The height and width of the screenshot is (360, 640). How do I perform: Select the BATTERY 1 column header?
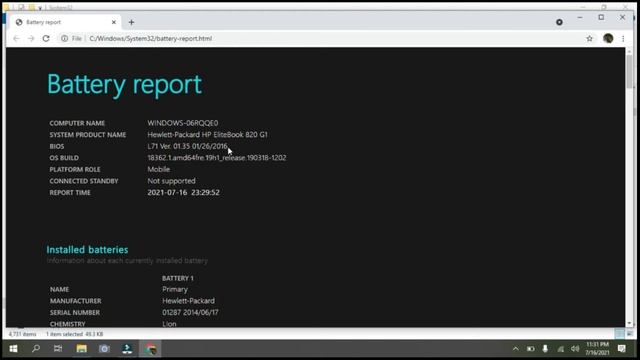(x=178, y=278)
